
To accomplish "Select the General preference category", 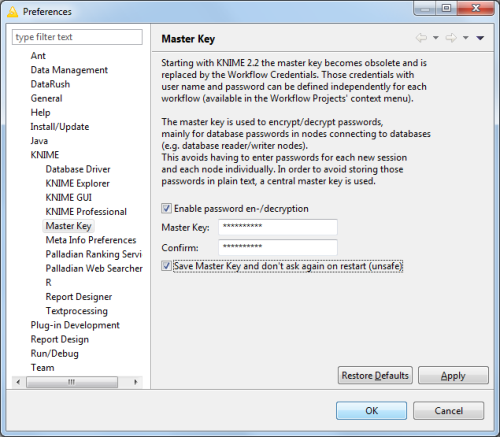I will (46, 98).
